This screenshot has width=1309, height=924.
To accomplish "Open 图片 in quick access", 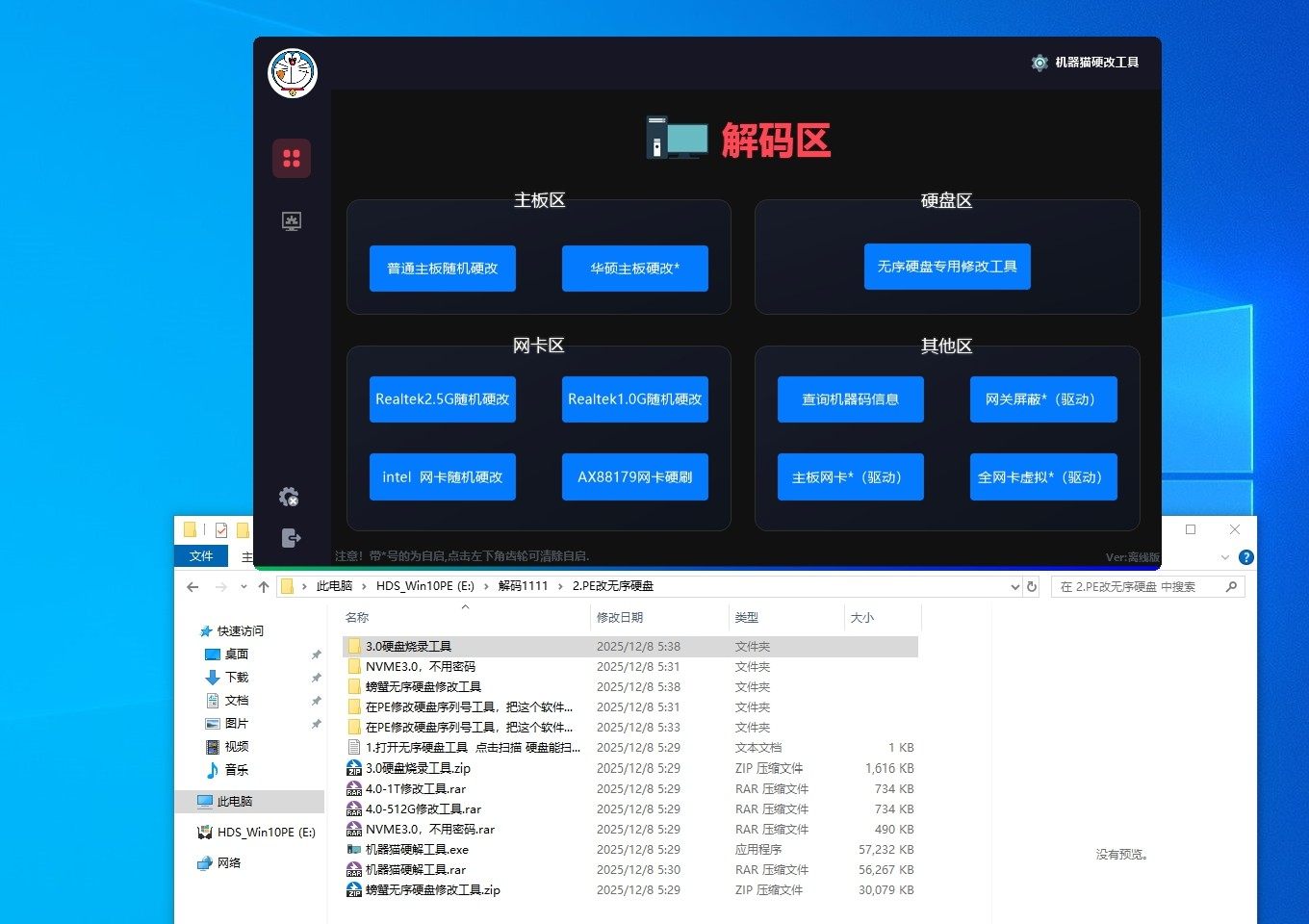I will click(237, 724).
